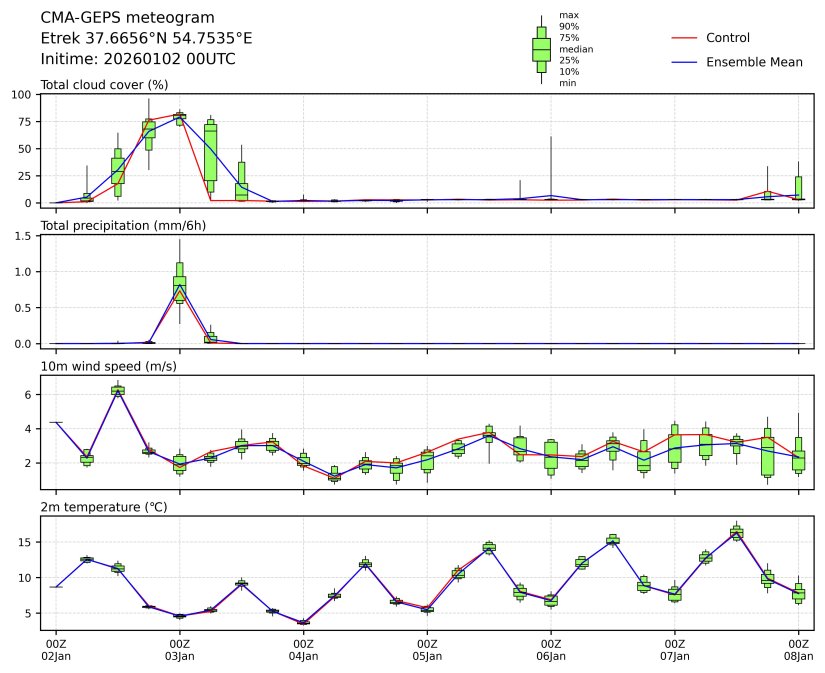Click the highest wind speed box plot
825x673 pixels.
[118, 390]
